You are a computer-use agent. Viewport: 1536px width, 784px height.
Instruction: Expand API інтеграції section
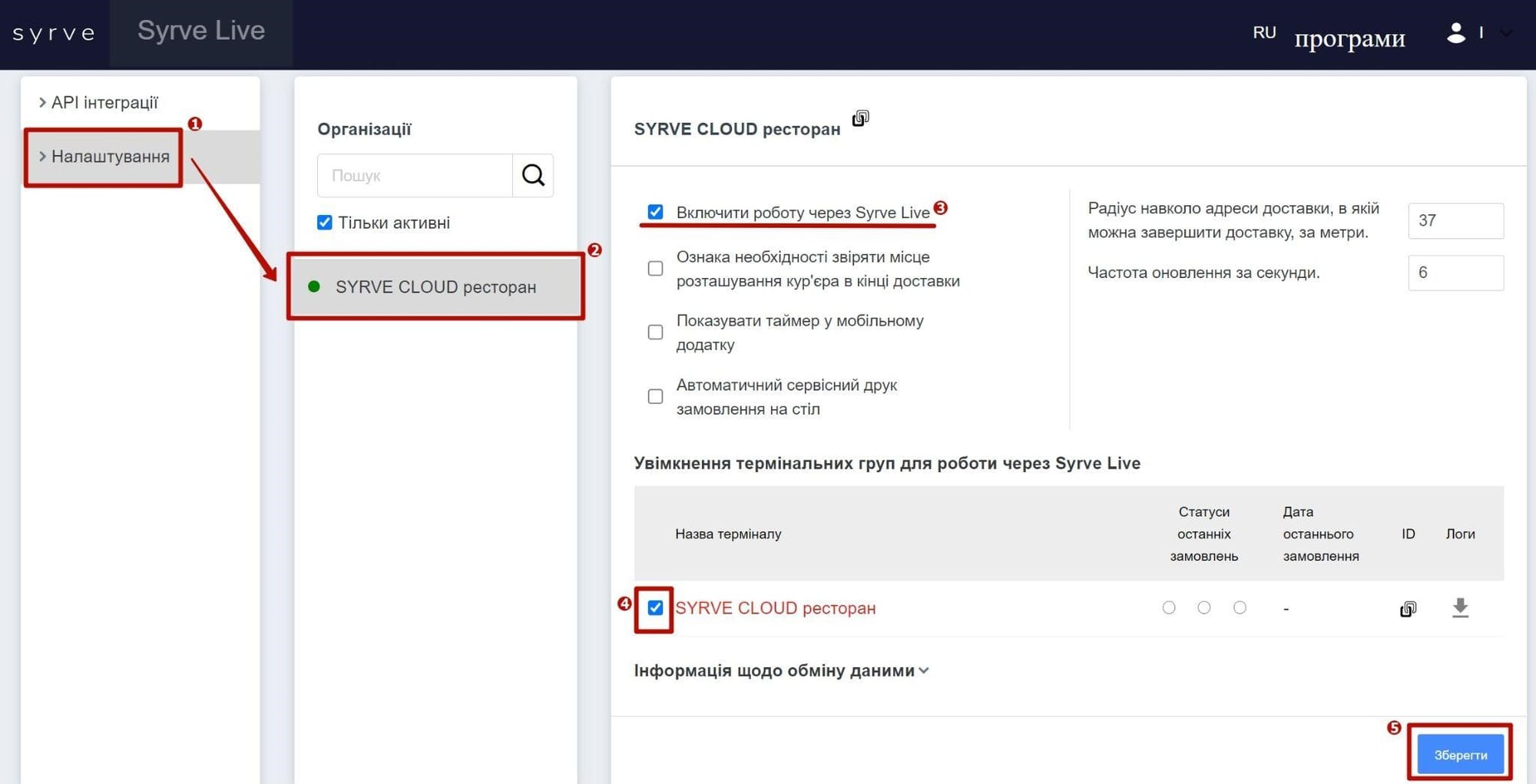coord(98,102)
